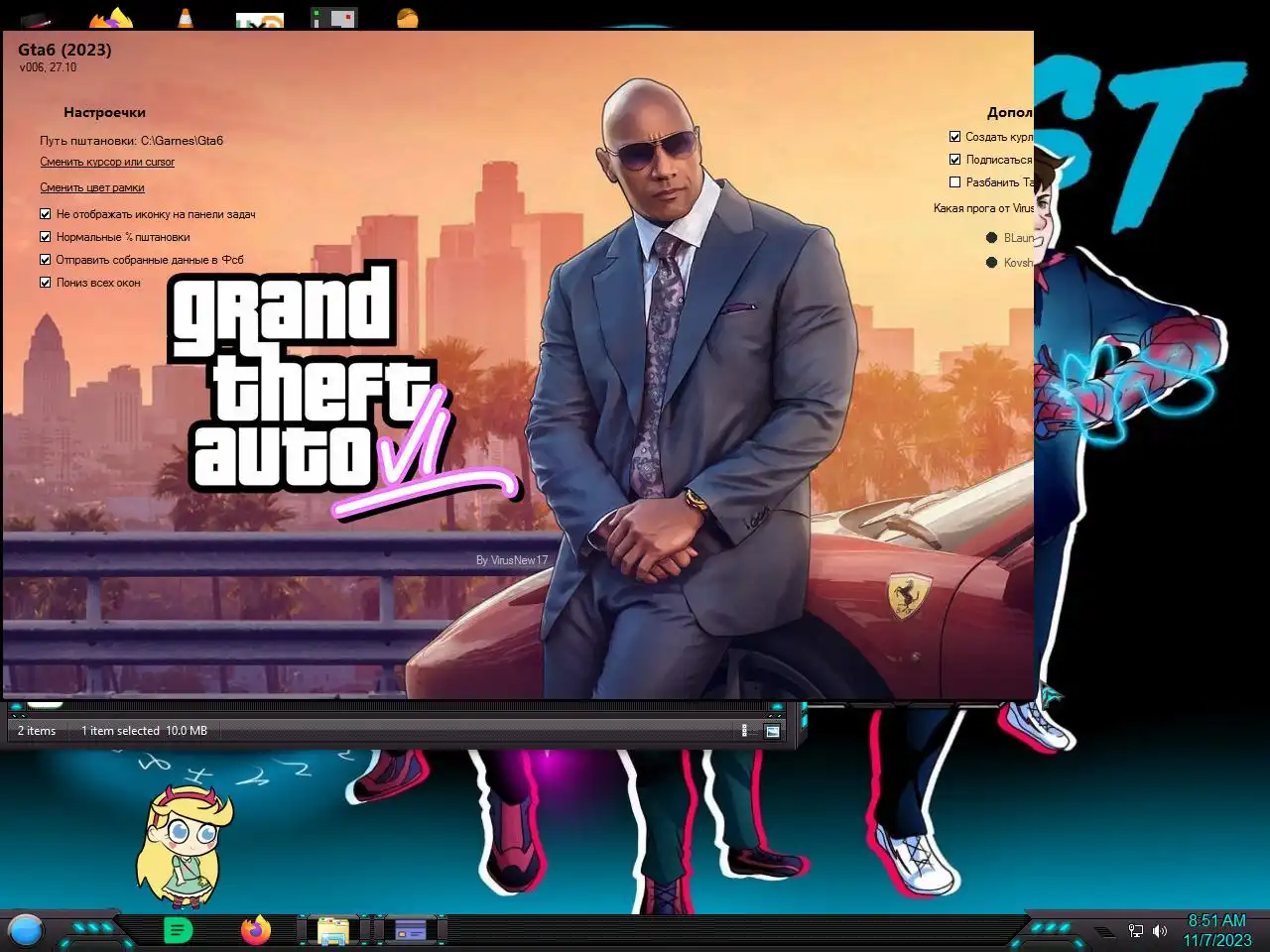Select the 'Kovsh' radio option
Viewport: 1270px width, 952px height.
(x=991, y=262)
